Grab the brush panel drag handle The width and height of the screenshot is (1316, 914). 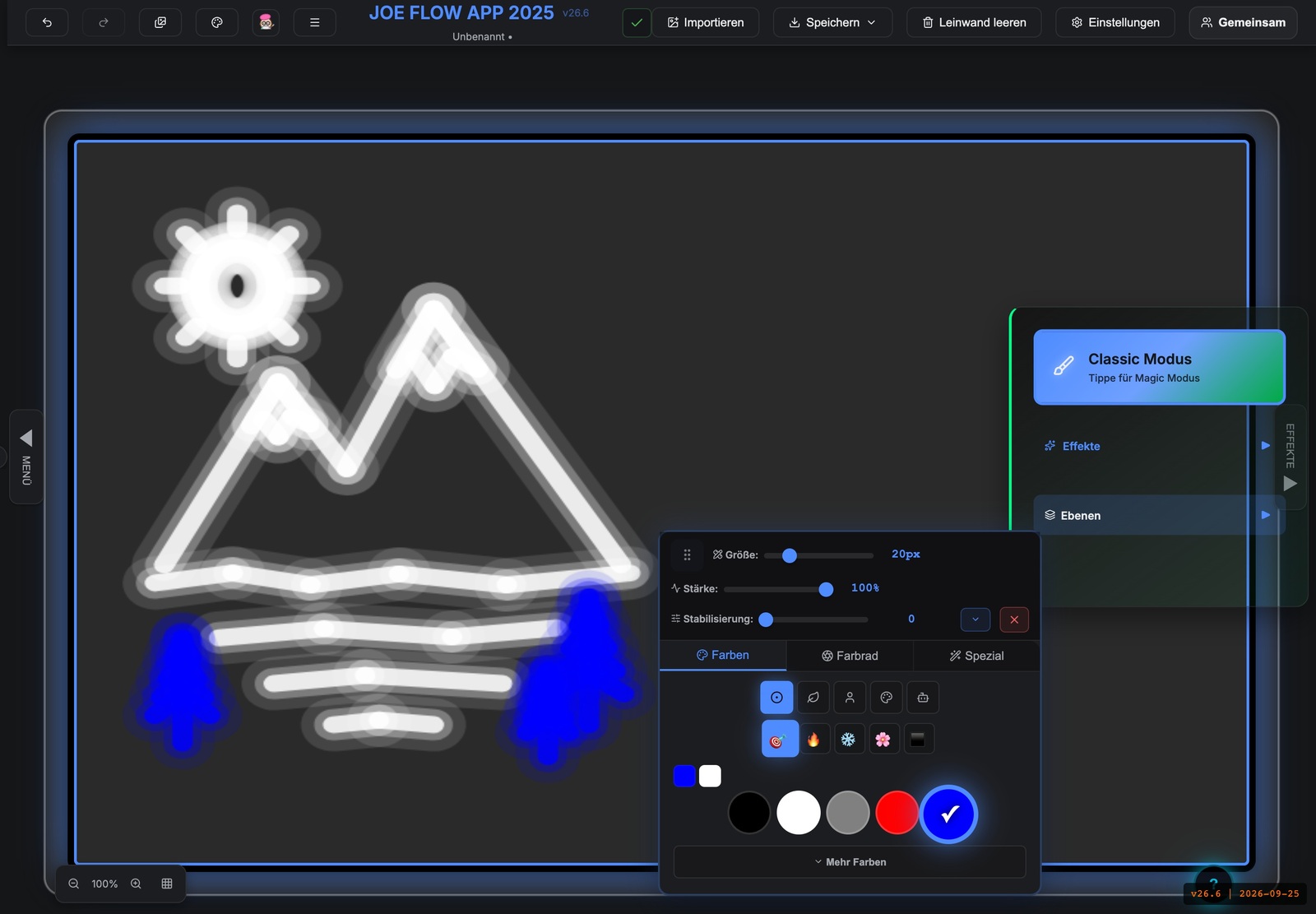688,555
